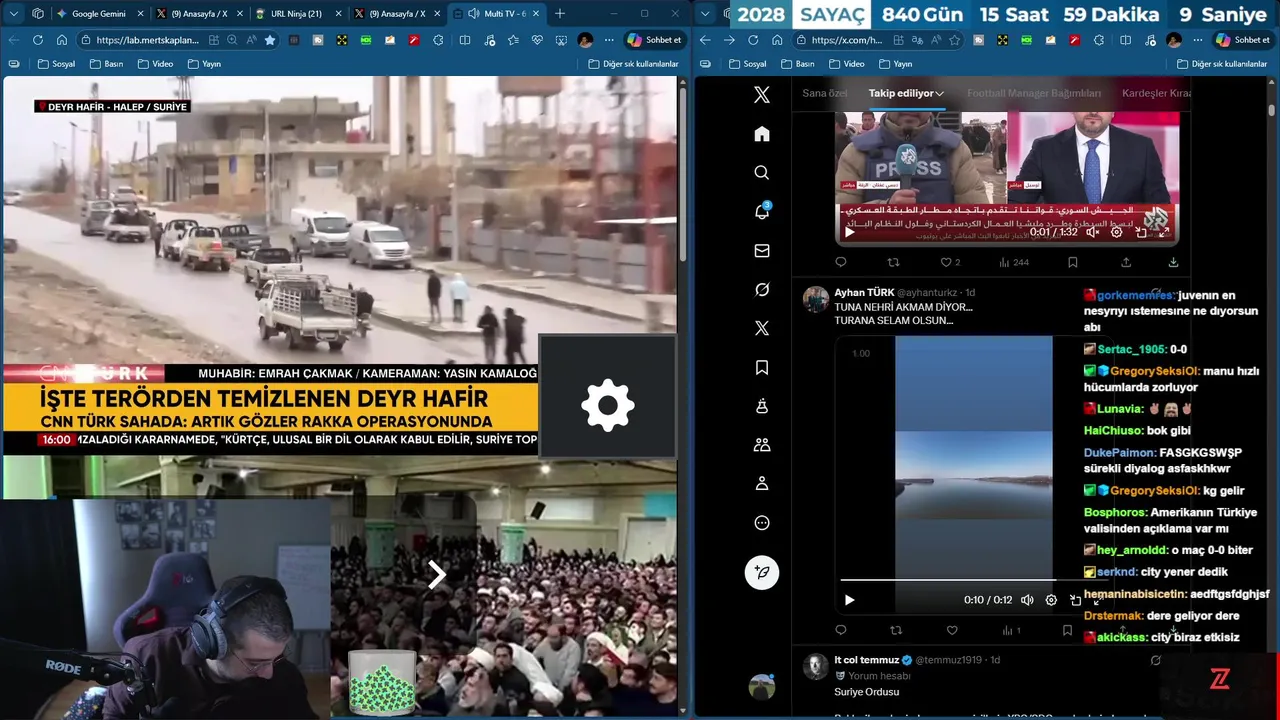Screen dimensions: 1280x720
Task: Open Sohbet et Copilot in right browser
Action: click(1242, 40)
